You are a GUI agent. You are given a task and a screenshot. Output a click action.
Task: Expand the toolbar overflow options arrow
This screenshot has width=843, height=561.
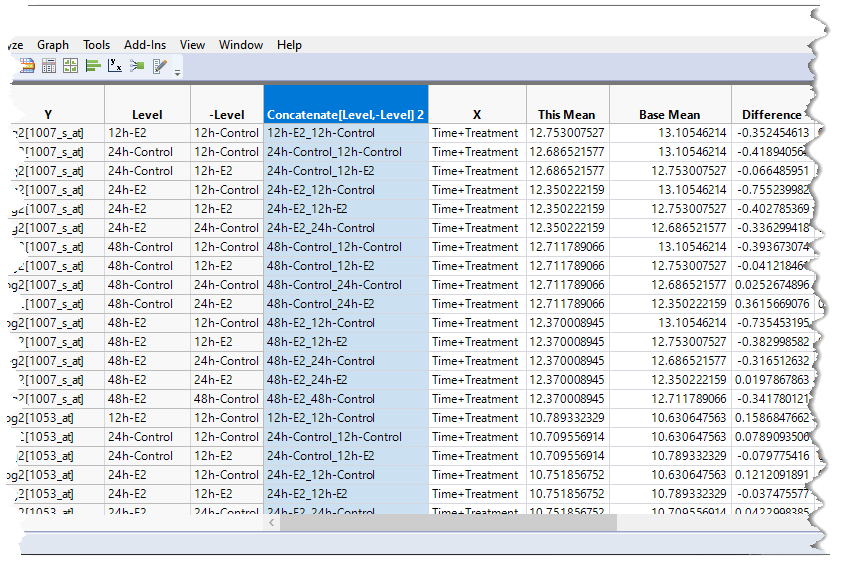point(177,72)
